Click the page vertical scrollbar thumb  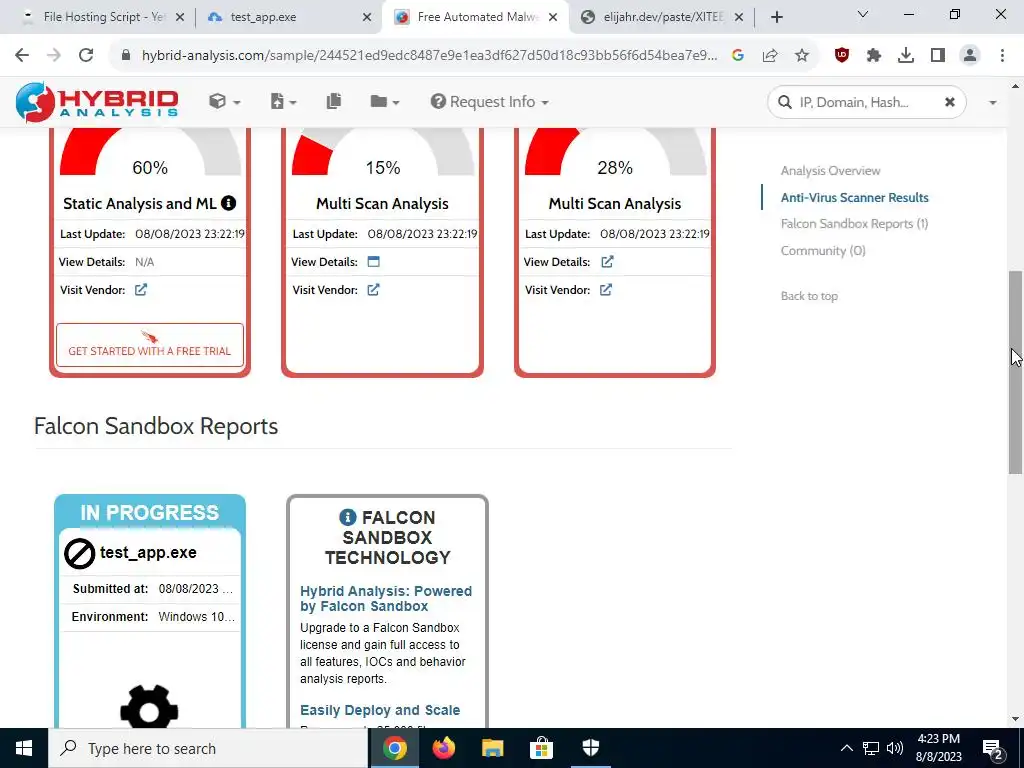pos(1016,372)
